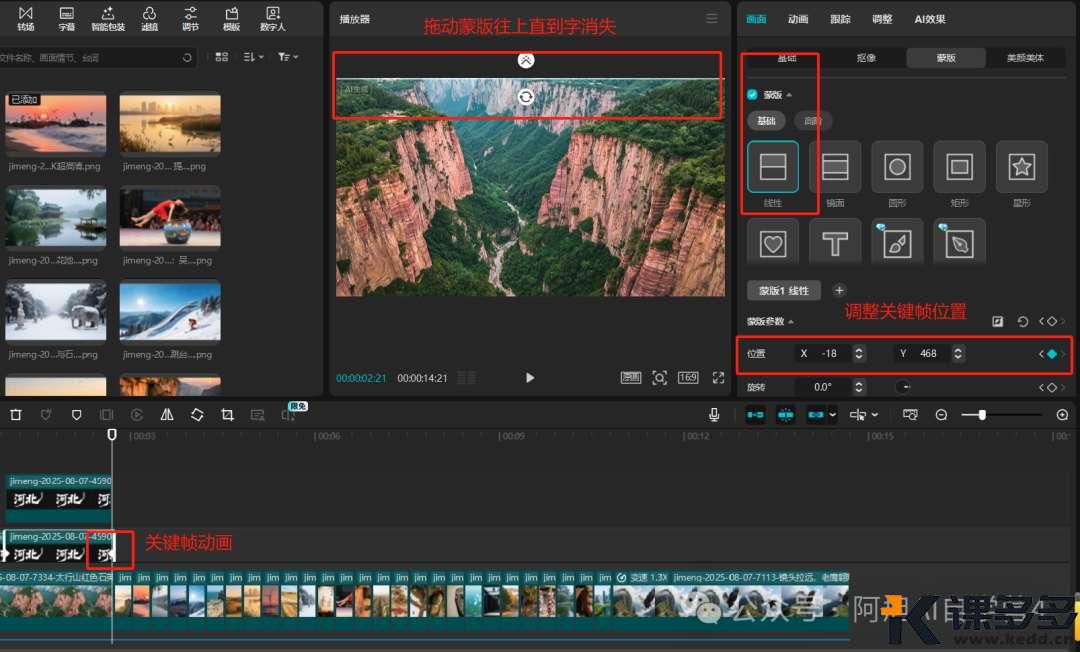Switch to the 画面 tab

pyautogui.click(x=756, y=19)
